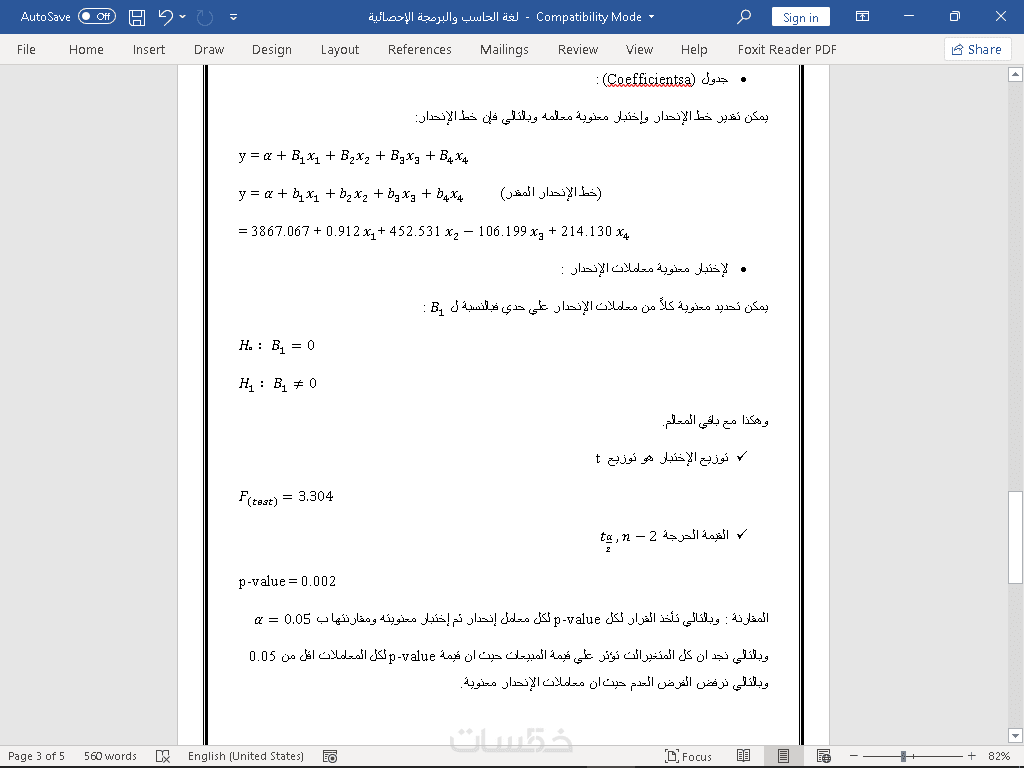
Task: Click the macro recording status bar icon
Action: pos(330,756)
